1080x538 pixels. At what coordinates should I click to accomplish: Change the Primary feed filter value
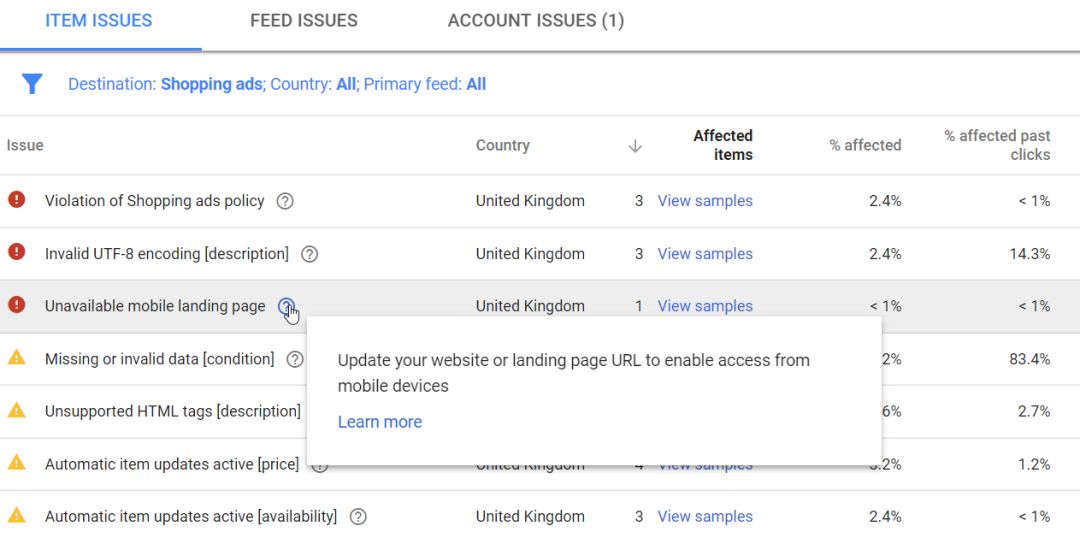pyautogui.click(x=476, y=84)
